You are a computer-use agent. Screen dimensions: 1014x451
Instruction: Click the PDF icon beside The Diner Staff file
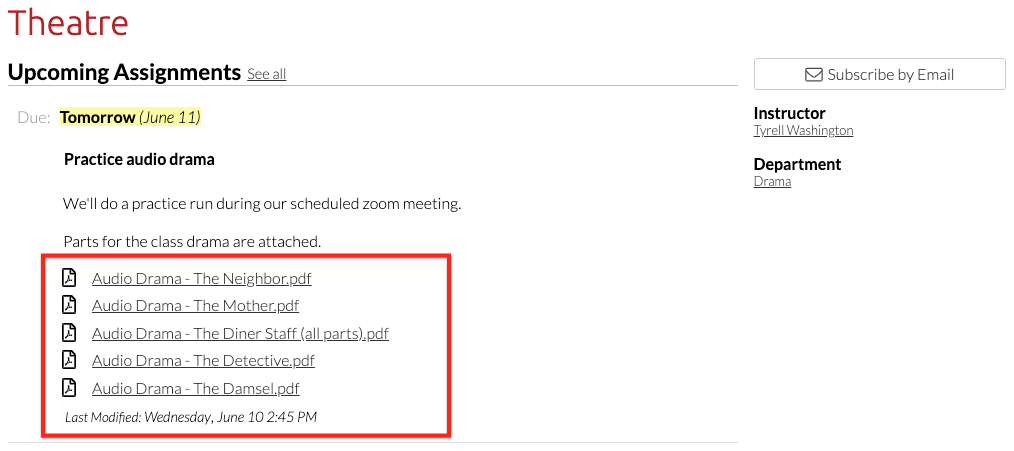[x=70, y=333]
